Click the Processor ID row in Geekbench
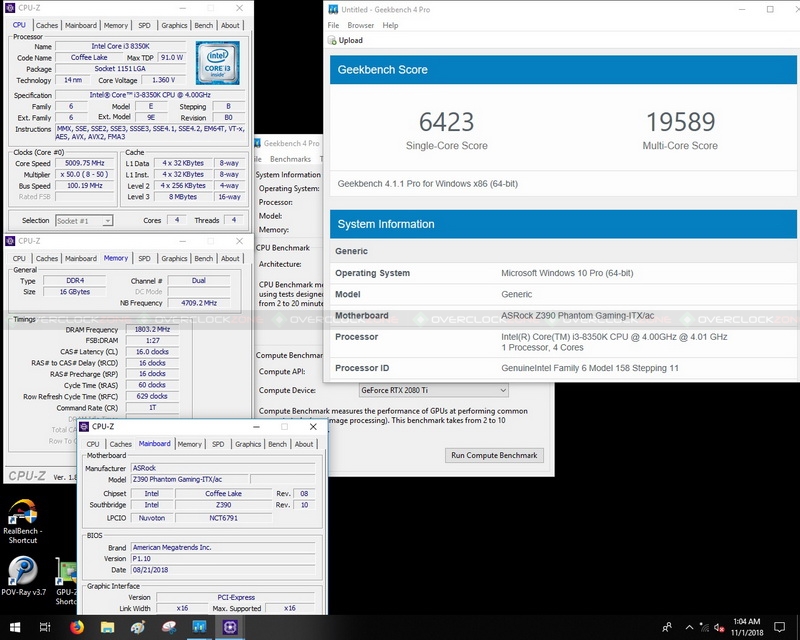 pyautogui.click(x=563, y=368)
